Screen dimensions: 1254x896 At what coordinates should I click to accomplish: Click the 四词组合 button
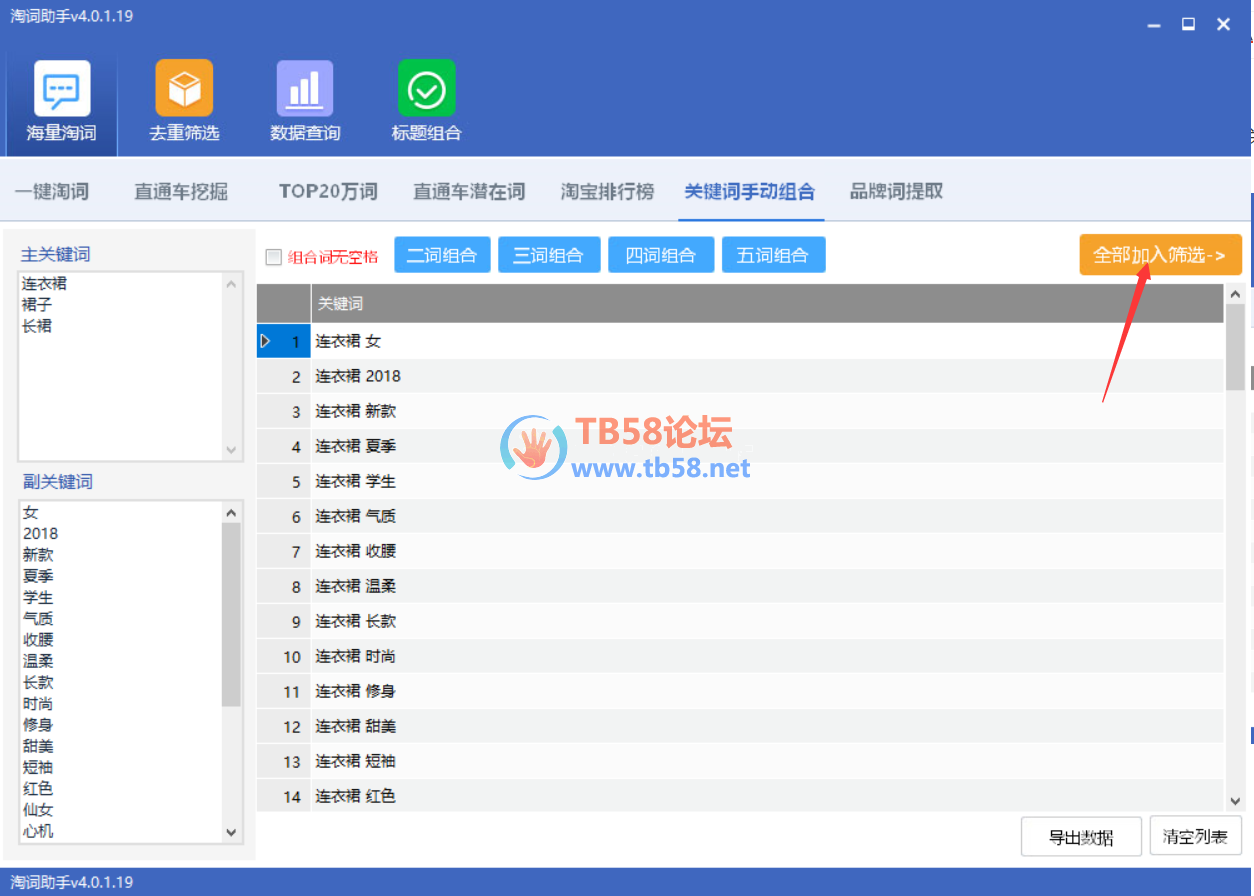click(661, 255)
